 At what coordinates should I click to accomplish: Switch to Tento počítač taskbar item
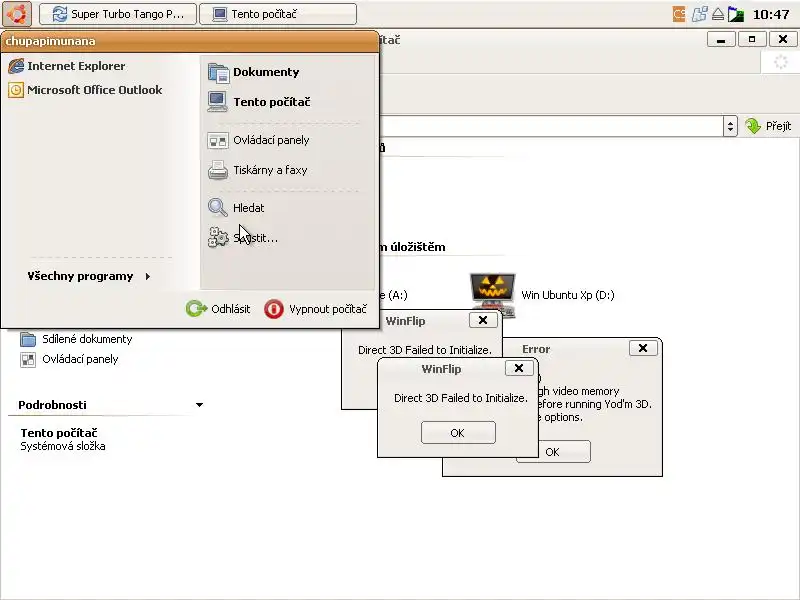pyautogui.click(x=278, y=14)
